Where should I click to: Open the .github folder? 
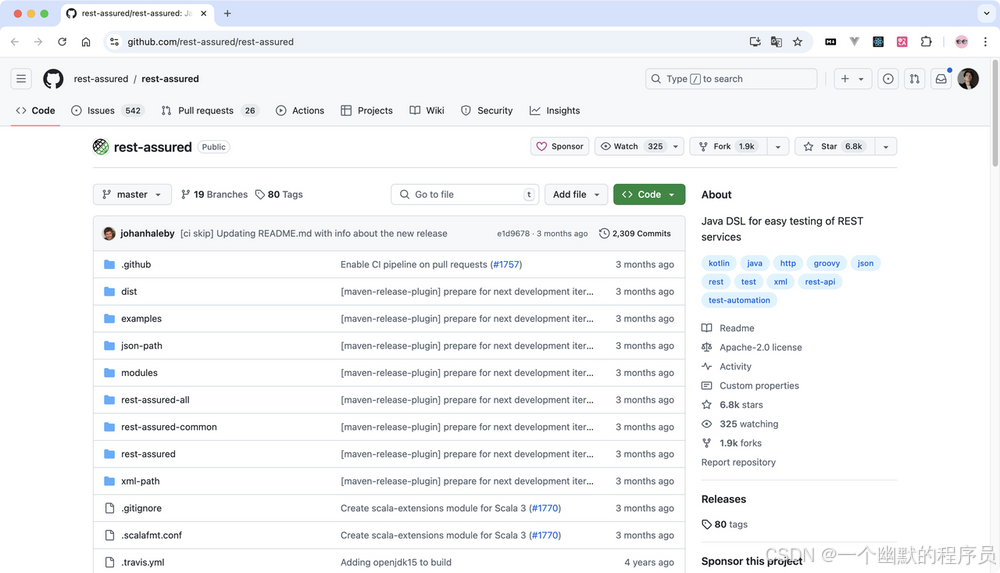(x=136, y=264)
